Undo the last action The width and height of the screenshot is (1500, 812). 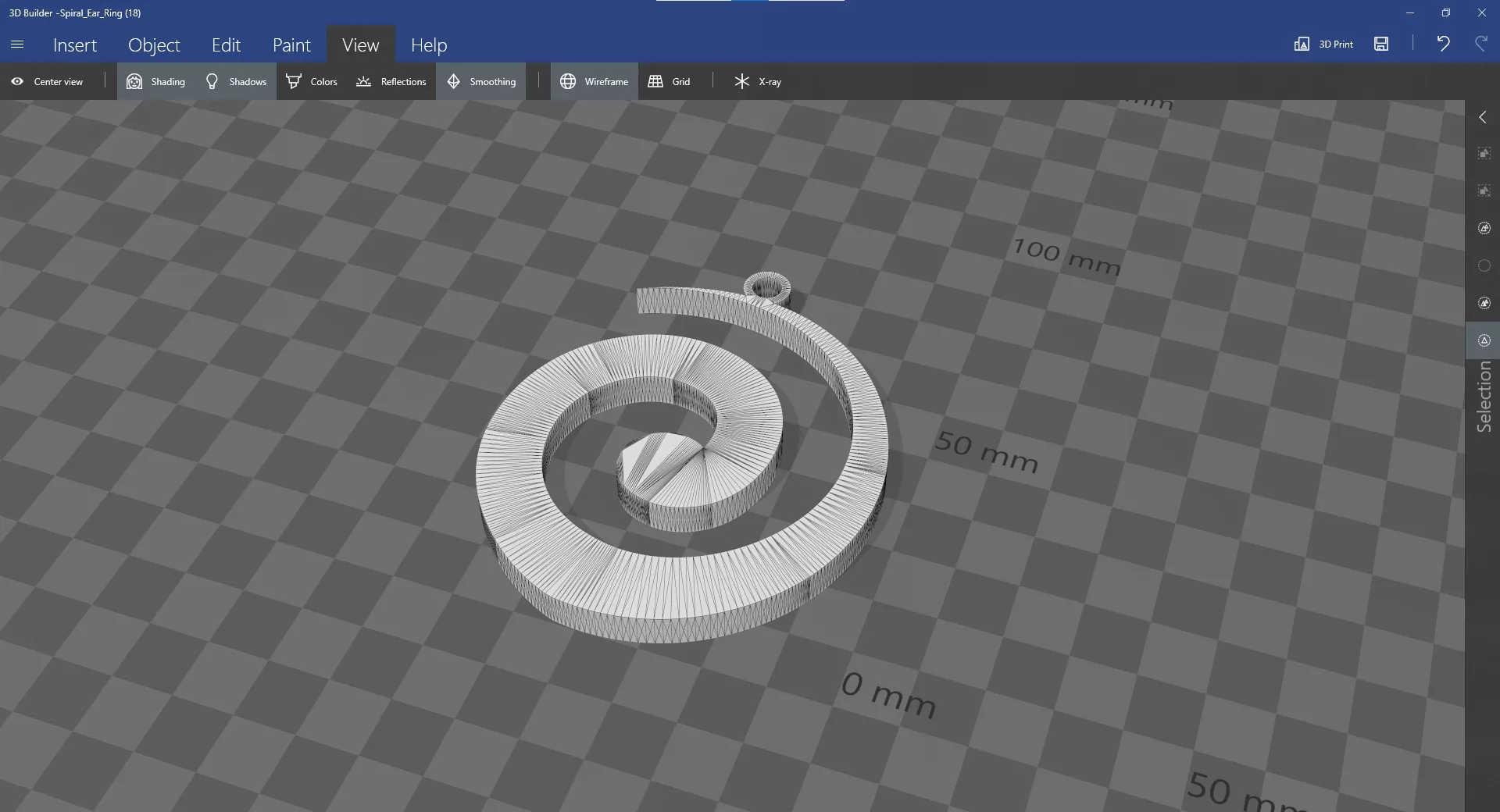tap(1443, 45)
